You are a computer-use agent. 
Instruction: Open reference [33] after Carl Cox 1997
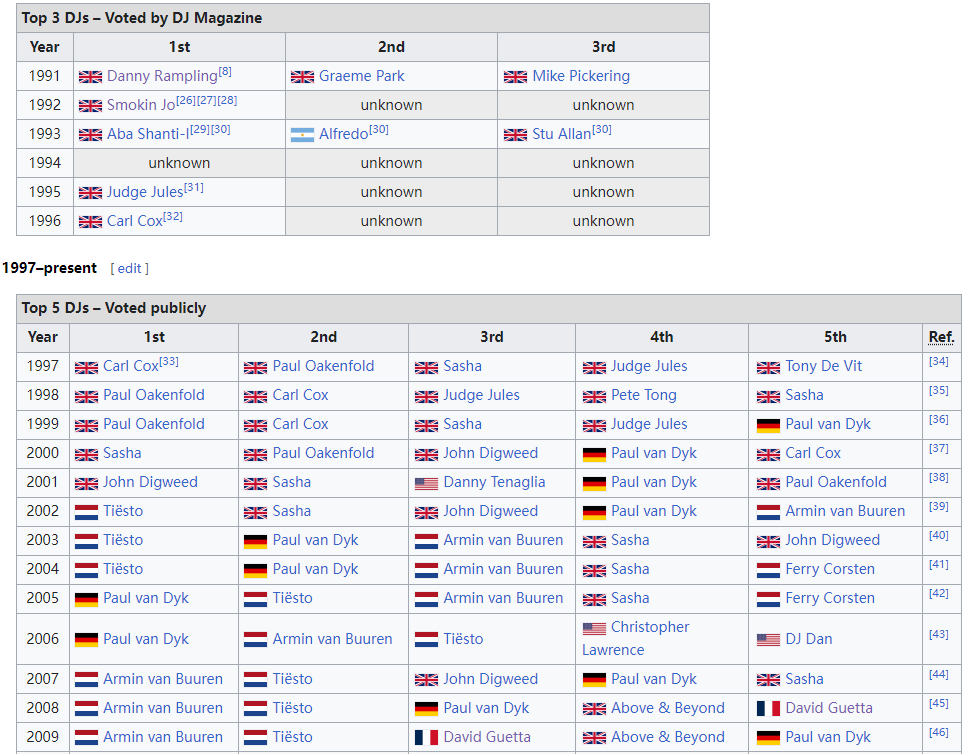(x=169, y=362)
